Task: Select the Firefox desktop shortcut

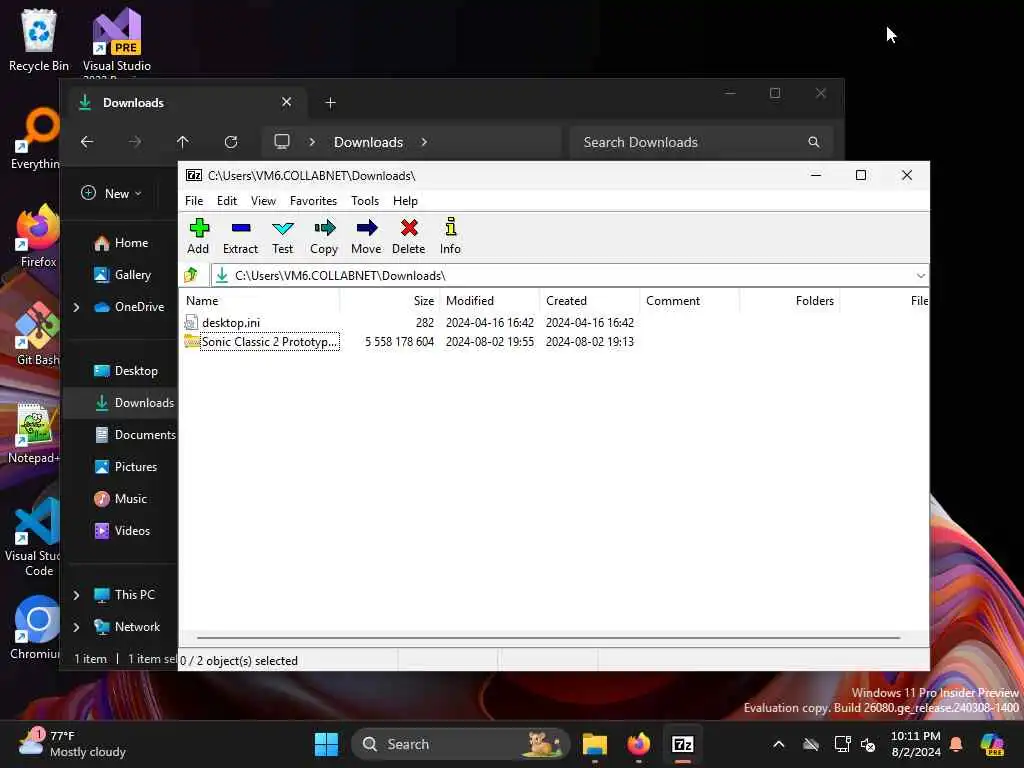Action: click(x=38, y=235)
